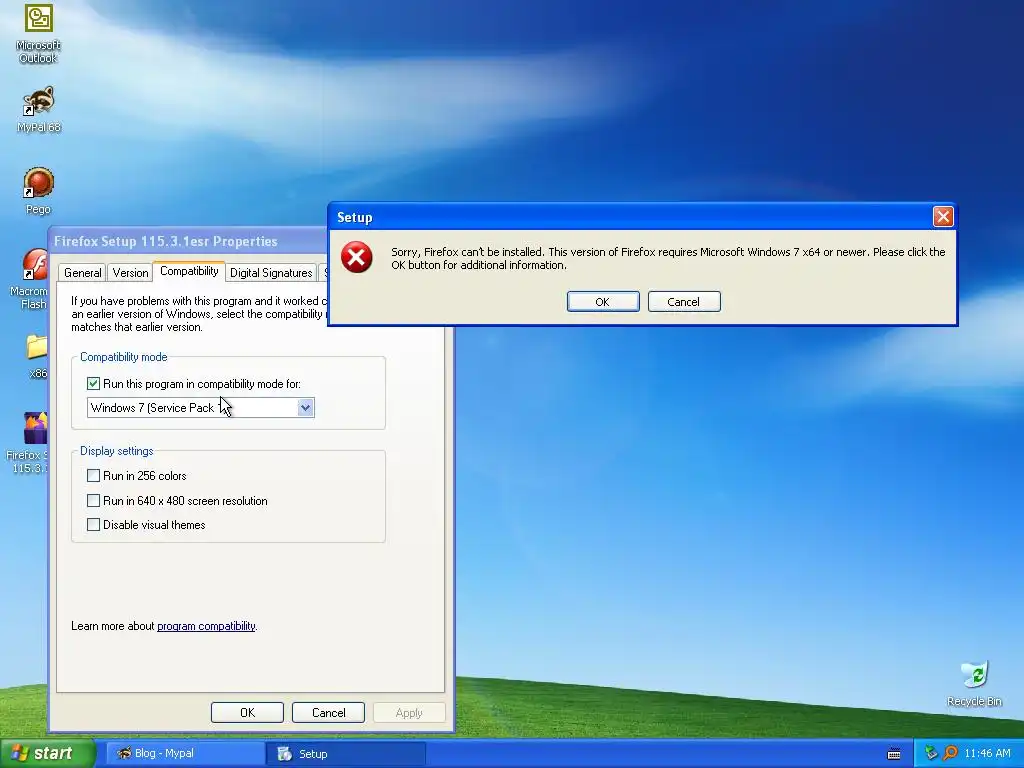Enable Run in 256 colors
Image resolution: width=1024 pixels, height=768 pixels.
93,475
